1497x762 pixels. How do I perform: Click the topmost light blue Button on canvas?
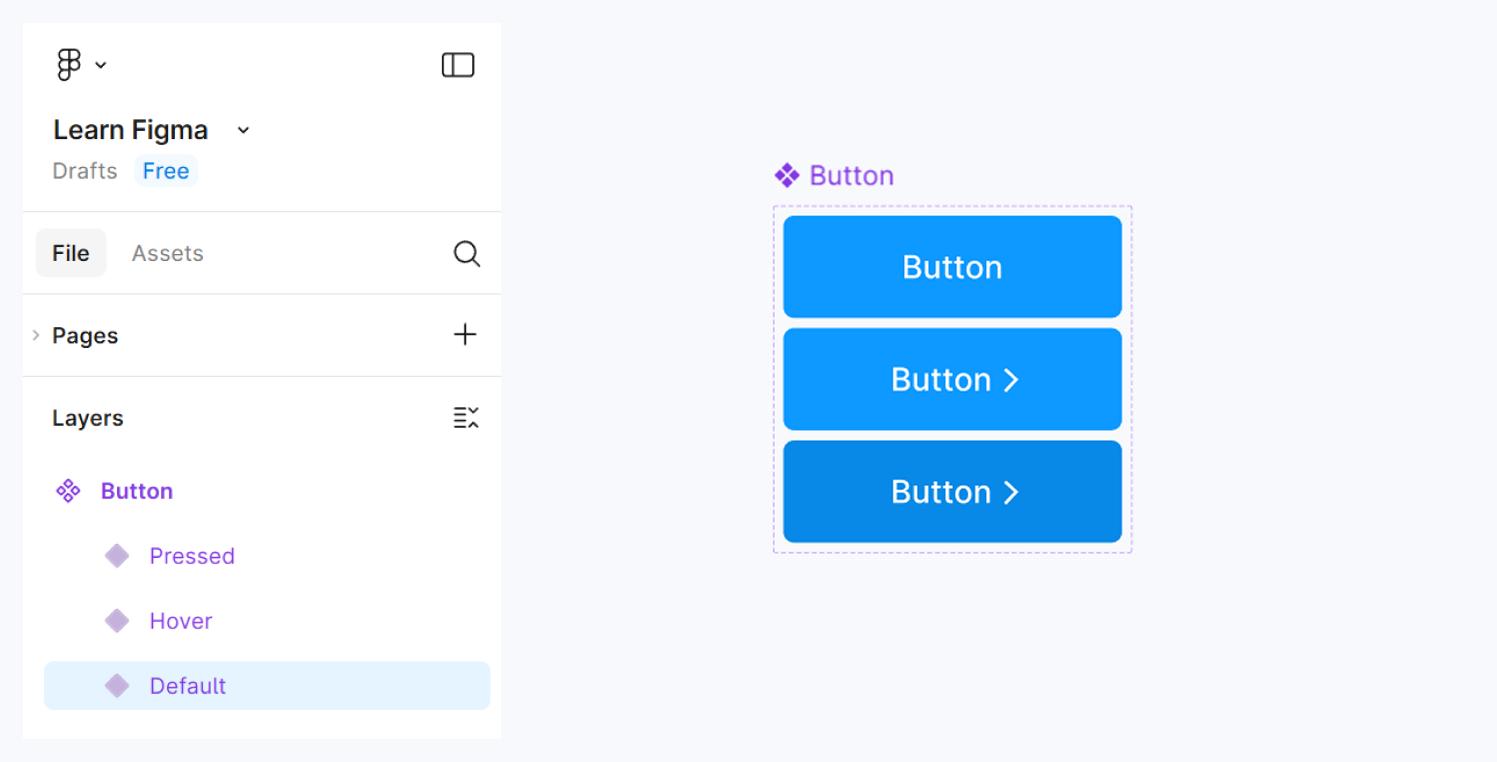coord(951,266)
